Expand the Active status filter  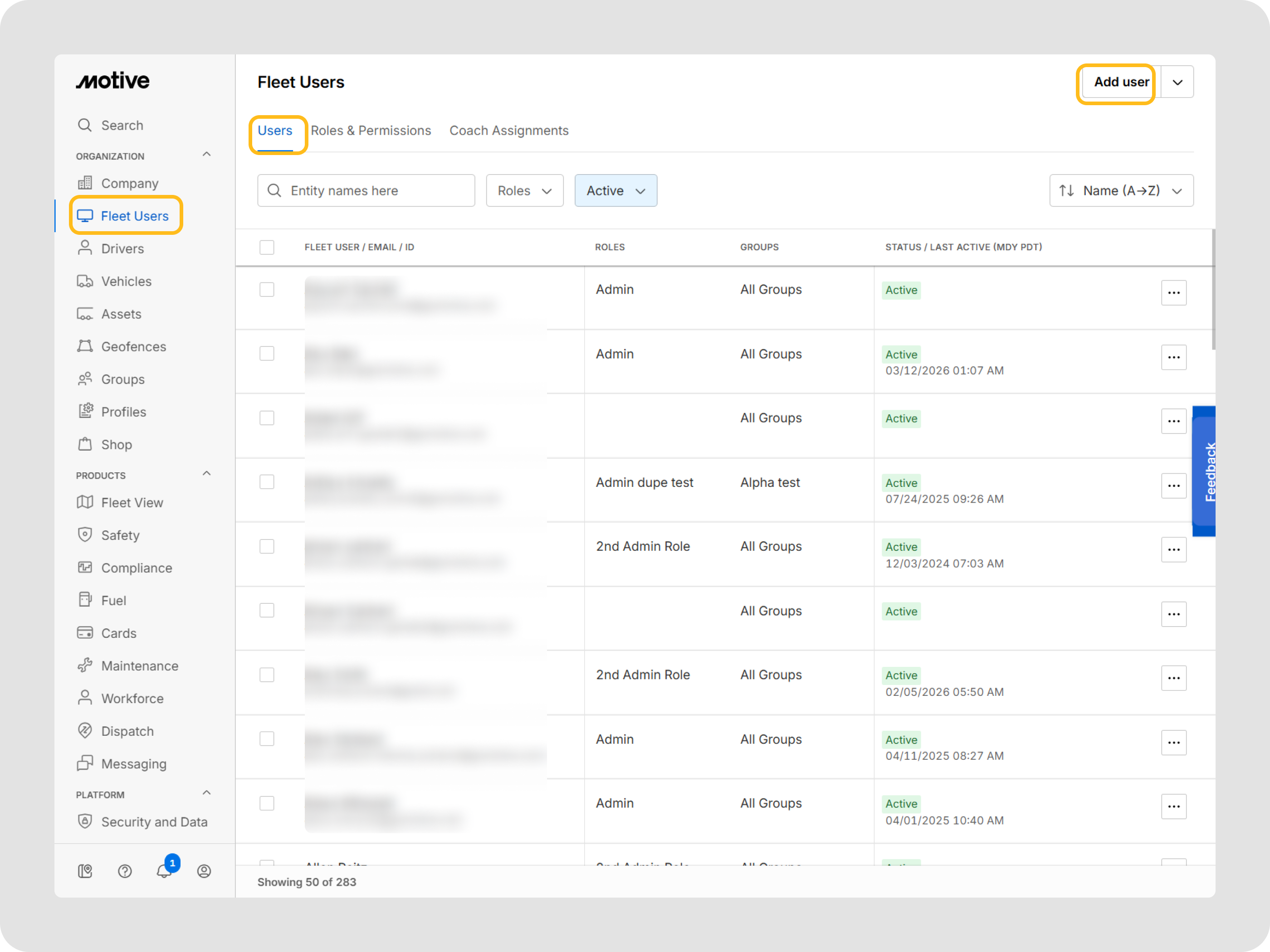click(x=615, y=190)
